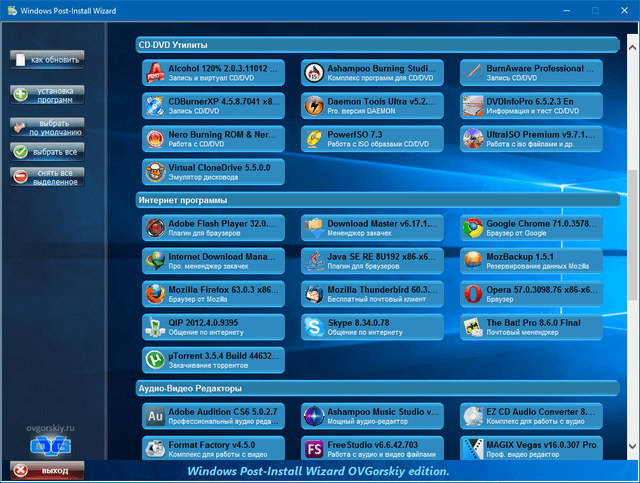Choose the µTorrent icon
Viewport: 640px width, 483px height.
click(x=156, y=360)
